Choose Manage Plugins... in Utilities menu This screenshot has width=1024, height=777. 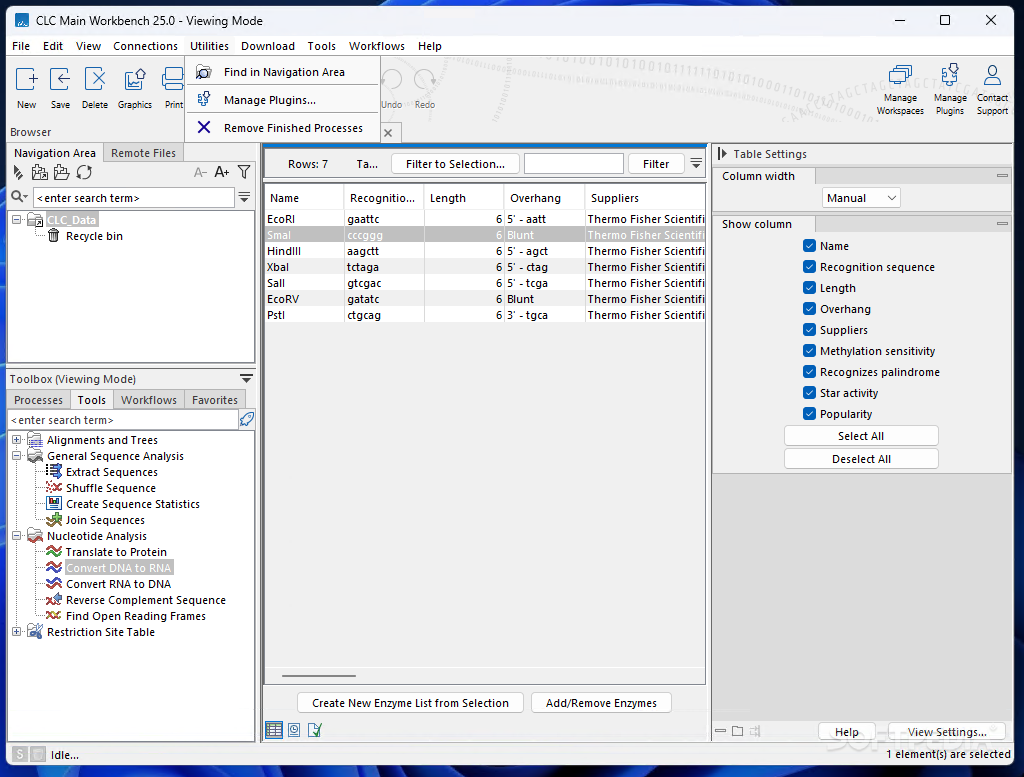[283, 100]
